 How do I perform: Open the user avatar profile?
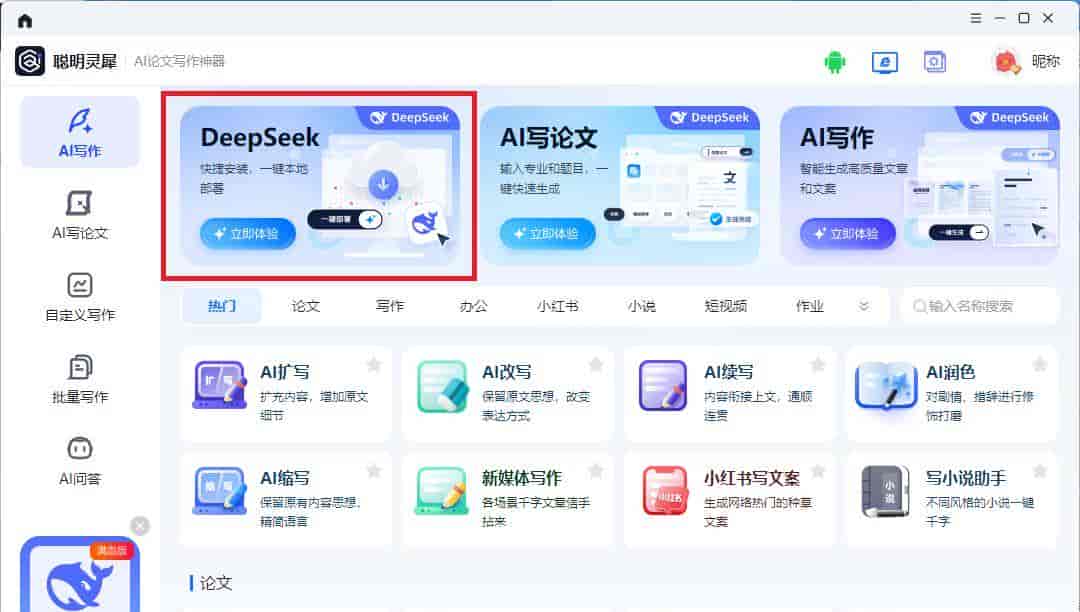pos(1006,62)
